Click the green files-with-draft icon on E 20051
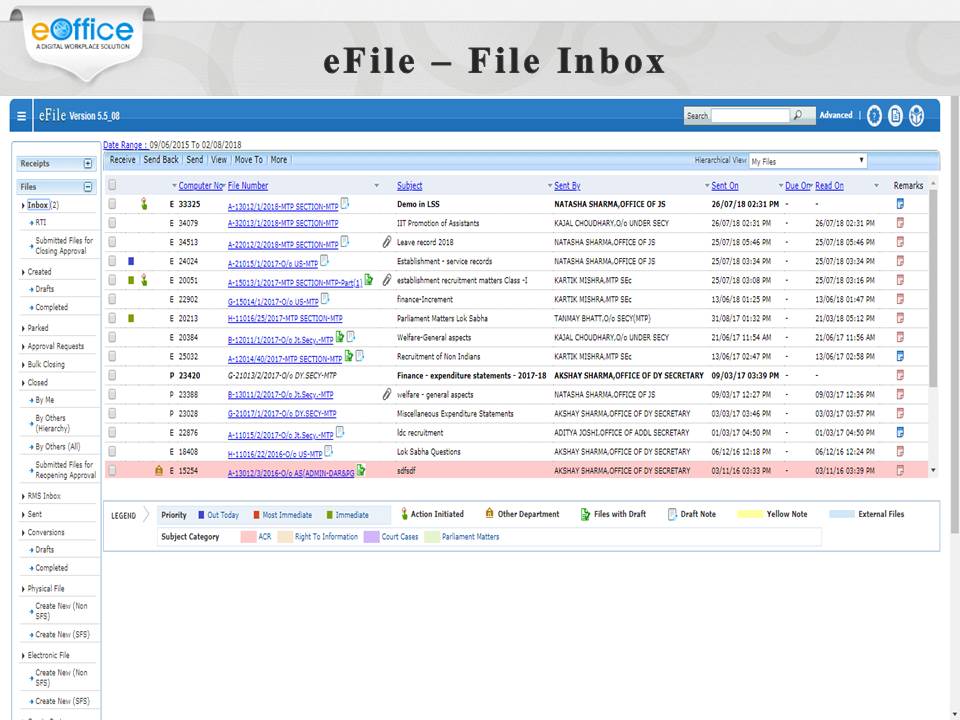This screenshot has height=720, width=960. pos(368,280)
